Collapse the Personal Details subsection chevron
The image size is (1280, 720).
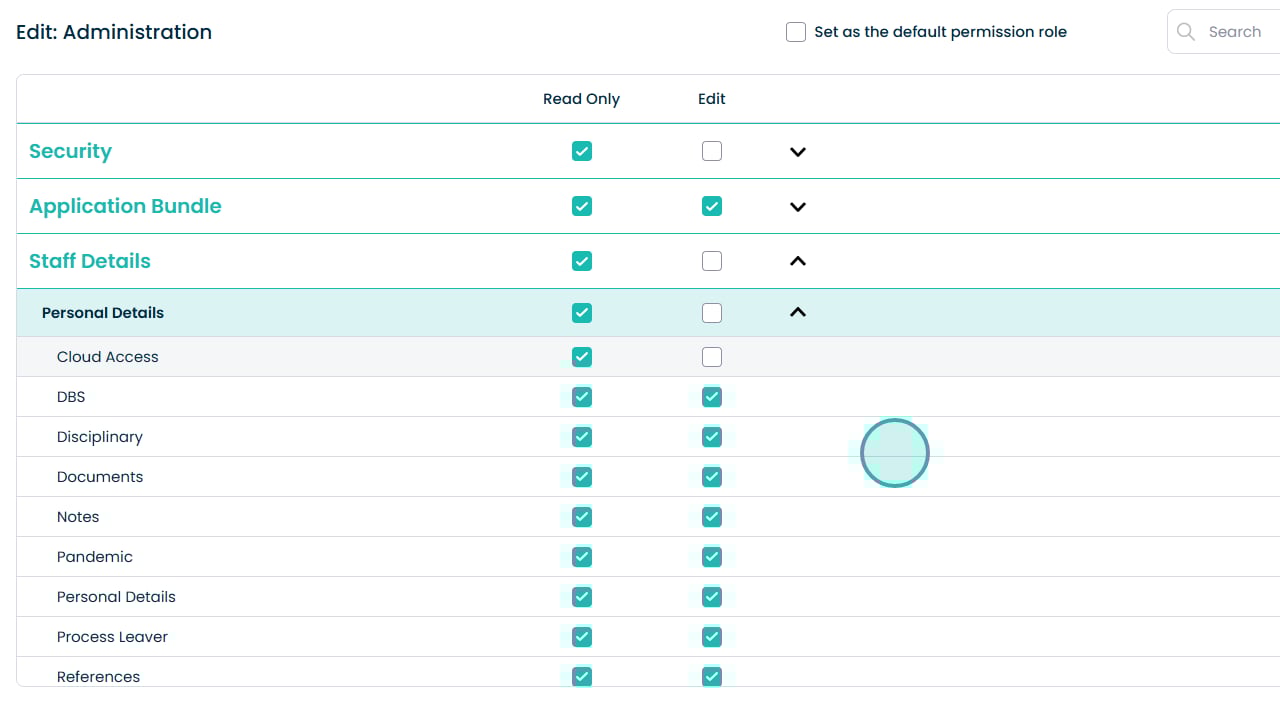tap(797, 313)
